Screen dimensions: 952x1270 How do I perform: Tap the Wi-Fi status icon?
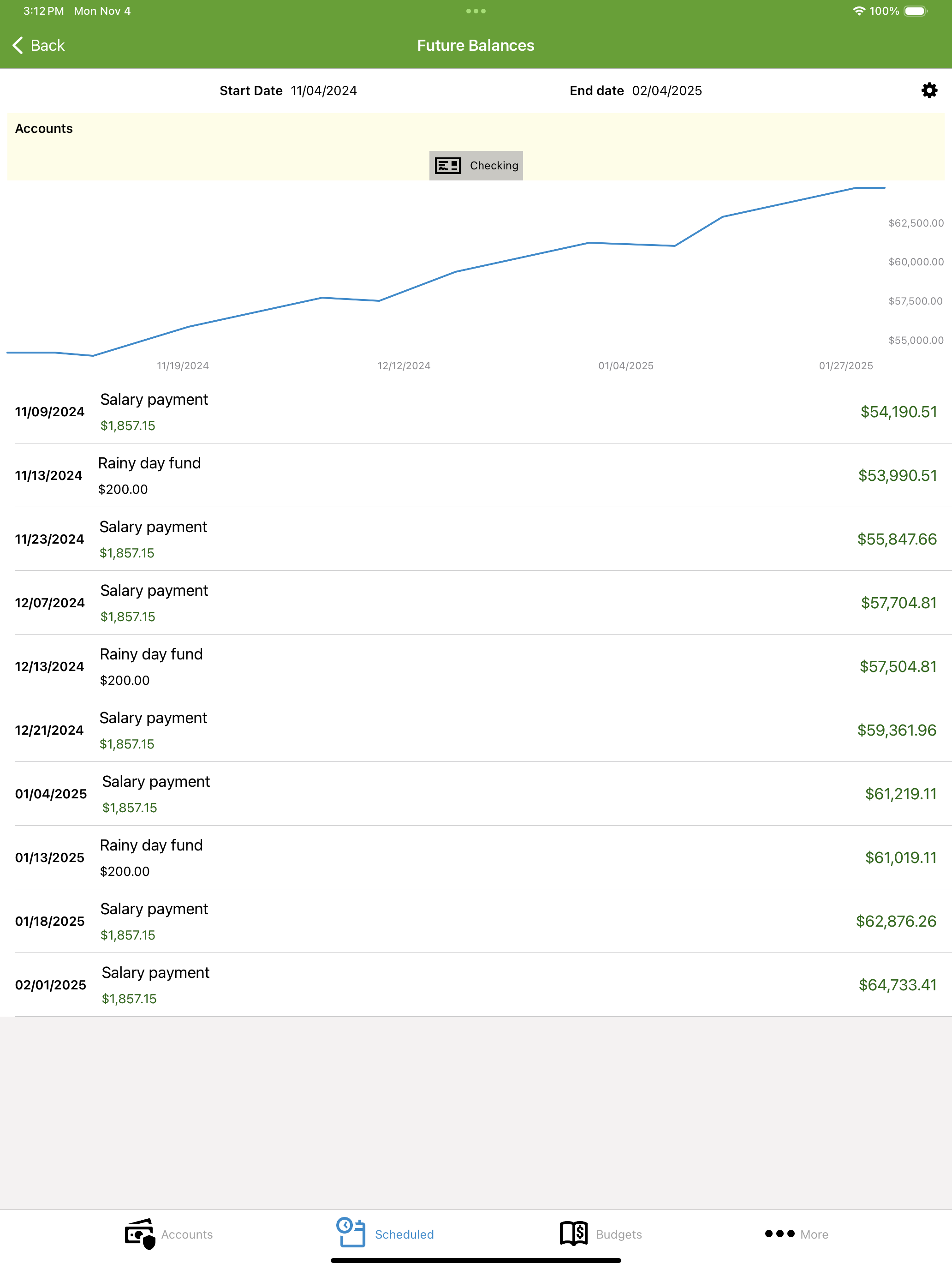click(x=858, y=10)
